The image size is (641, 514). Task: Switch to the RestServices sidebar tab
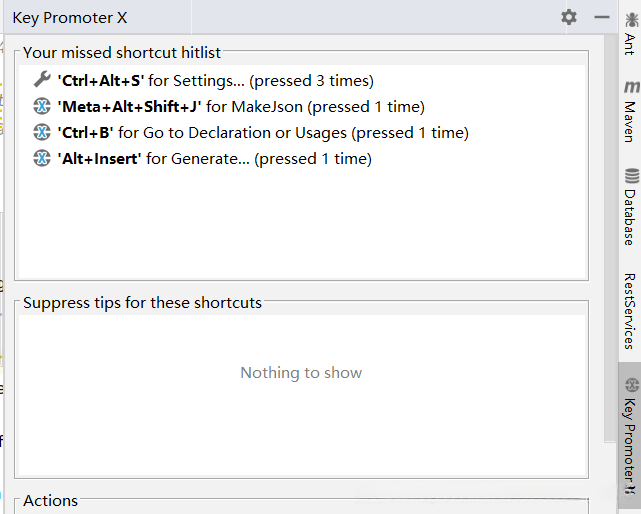click(x=629, y=310)
